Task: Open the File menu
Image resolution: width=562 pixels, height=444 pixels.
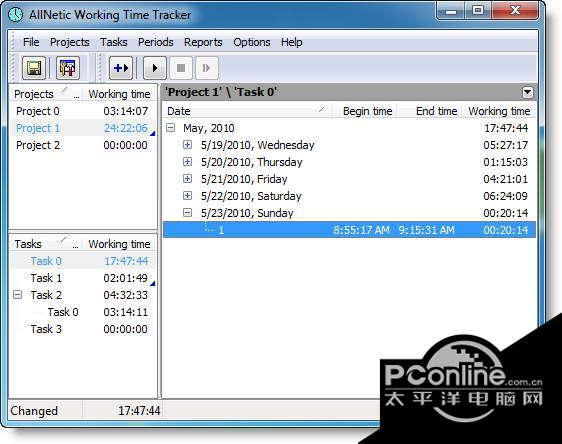Action: (x=31, y=42)
